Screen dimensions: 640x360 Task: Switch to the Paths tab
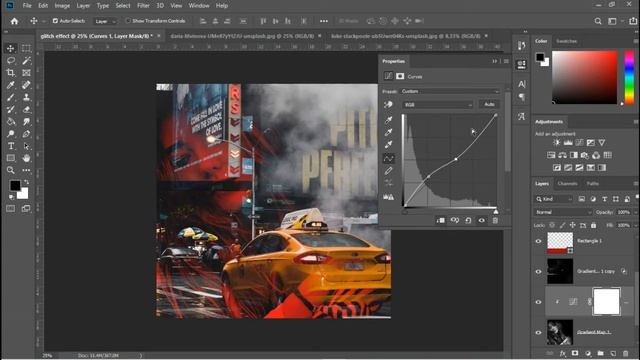click(x=593, y=184)
